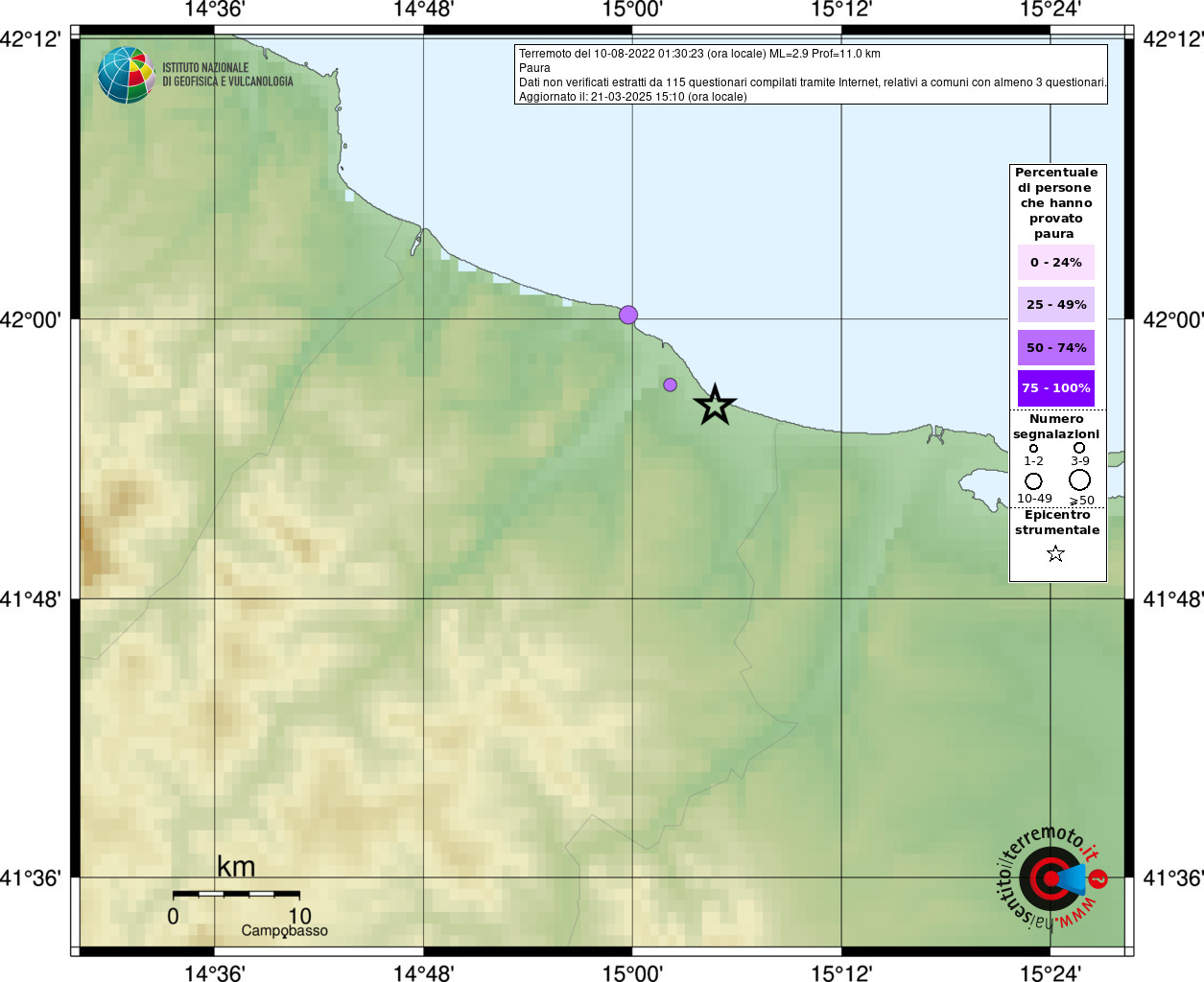Click the small purple circle near the star

[670, 385]
